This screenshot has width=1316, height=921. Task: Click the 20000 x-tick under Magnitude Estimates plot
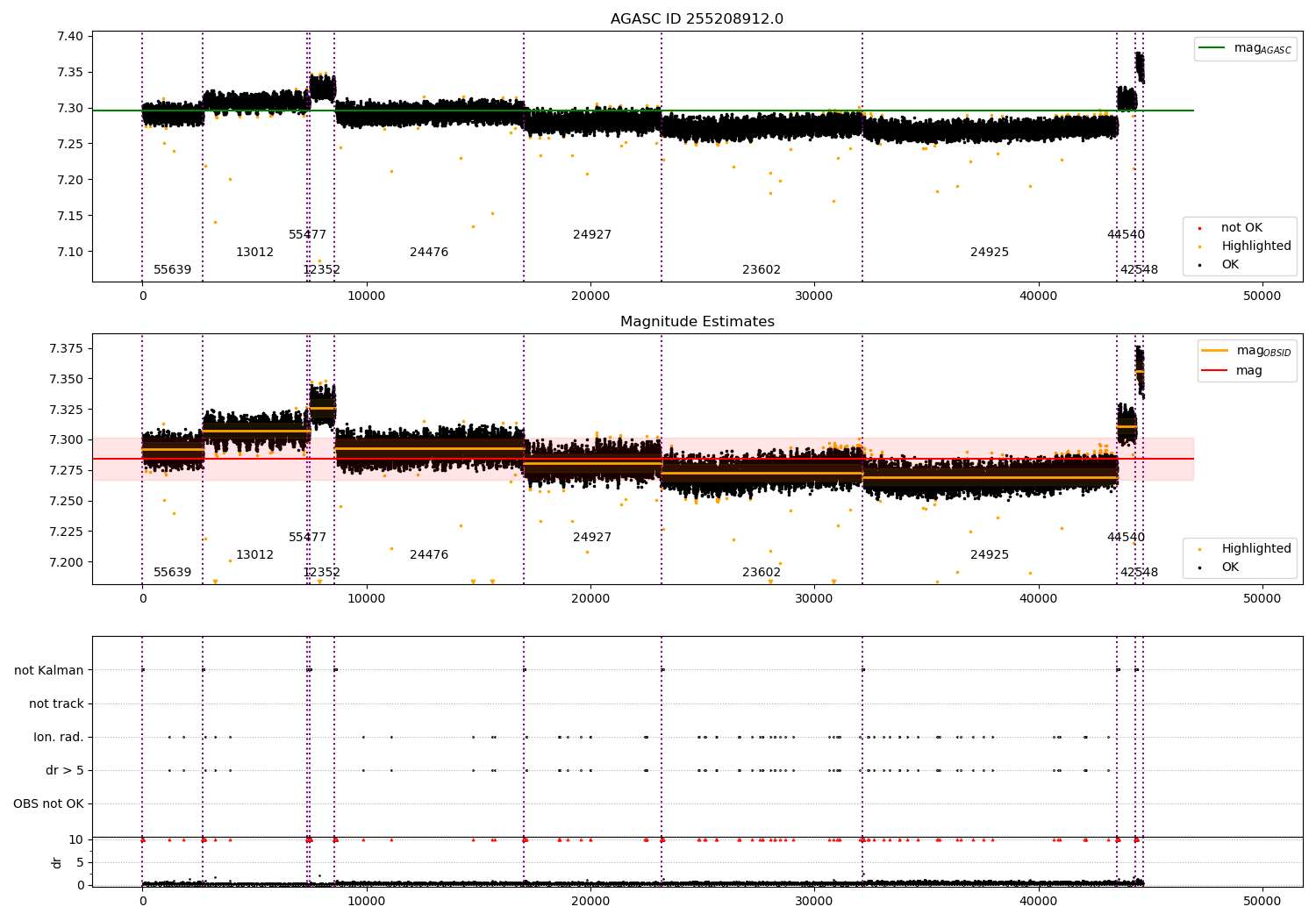[x=590, y=598]
